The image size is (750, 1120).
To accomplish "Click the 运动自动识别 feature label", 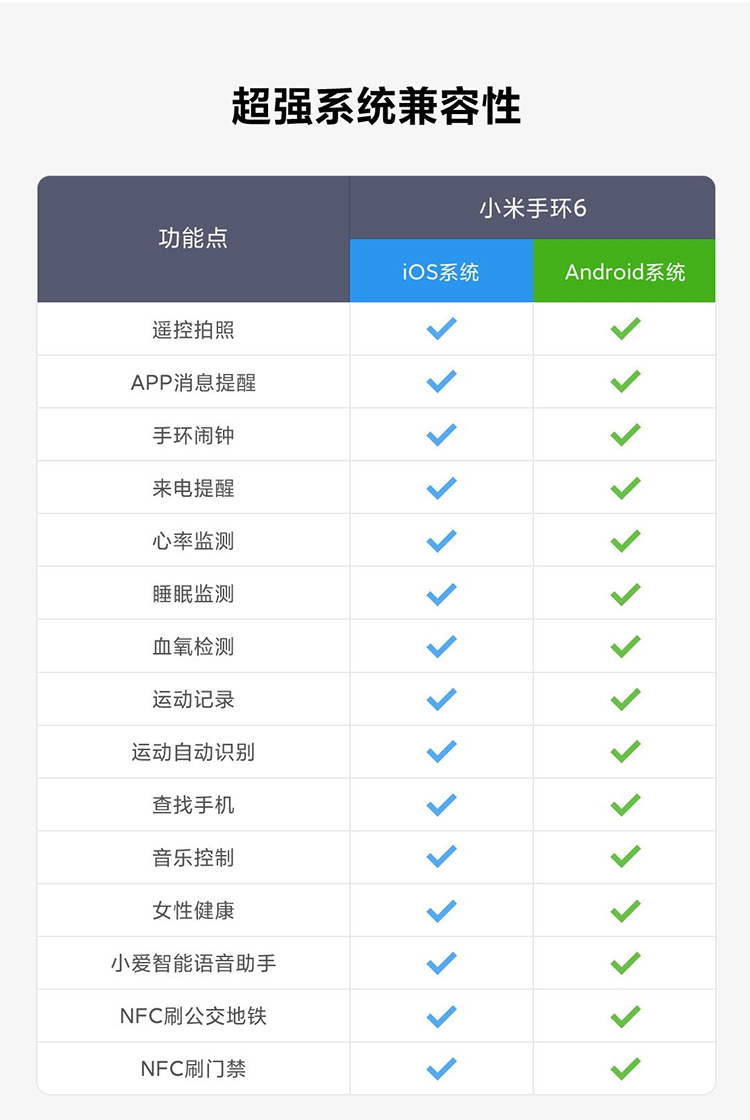I will (193, 752).
